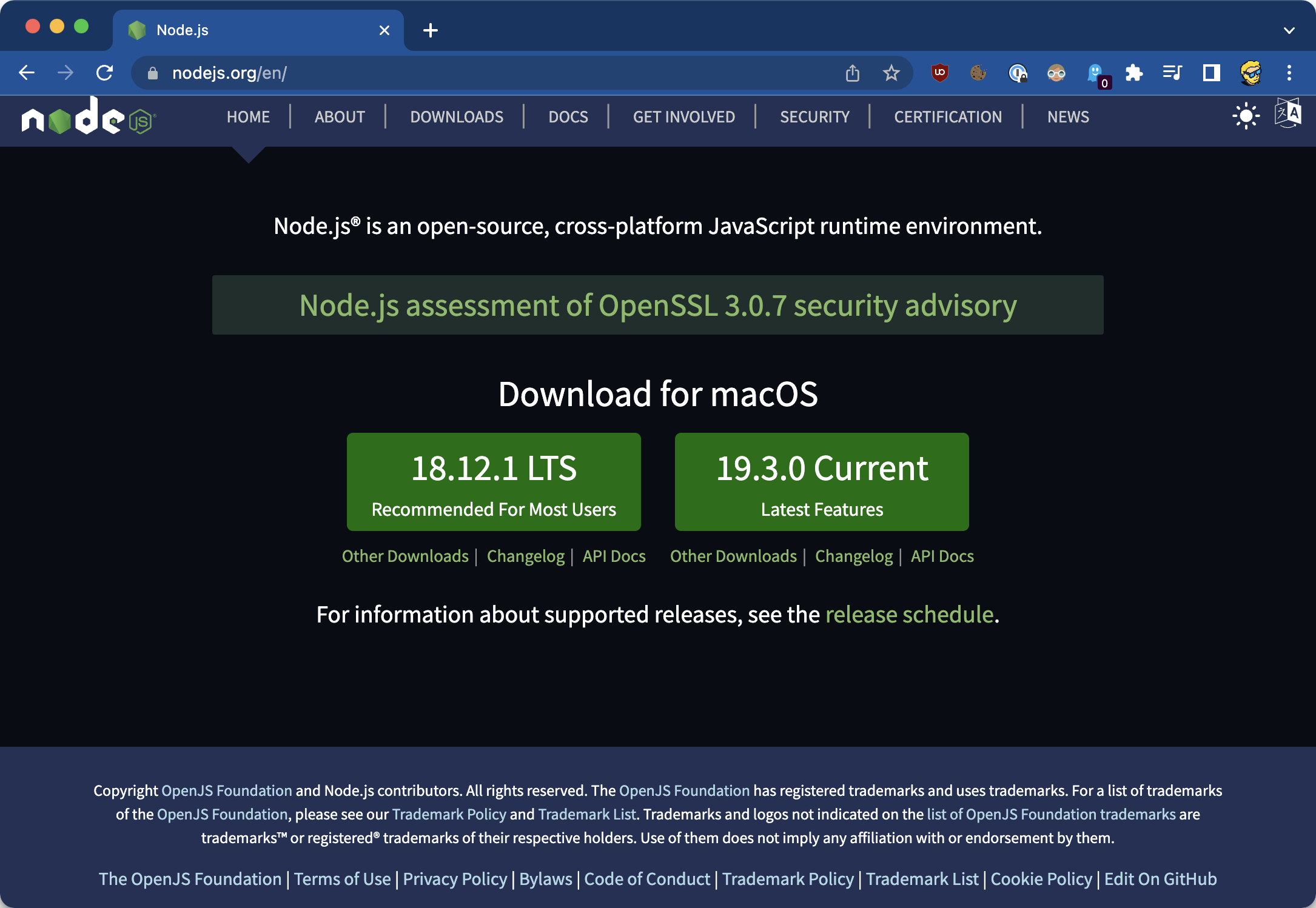Open a new browser tab
The width and height of the screenshot is (1316, 908).
click(430, 30)
